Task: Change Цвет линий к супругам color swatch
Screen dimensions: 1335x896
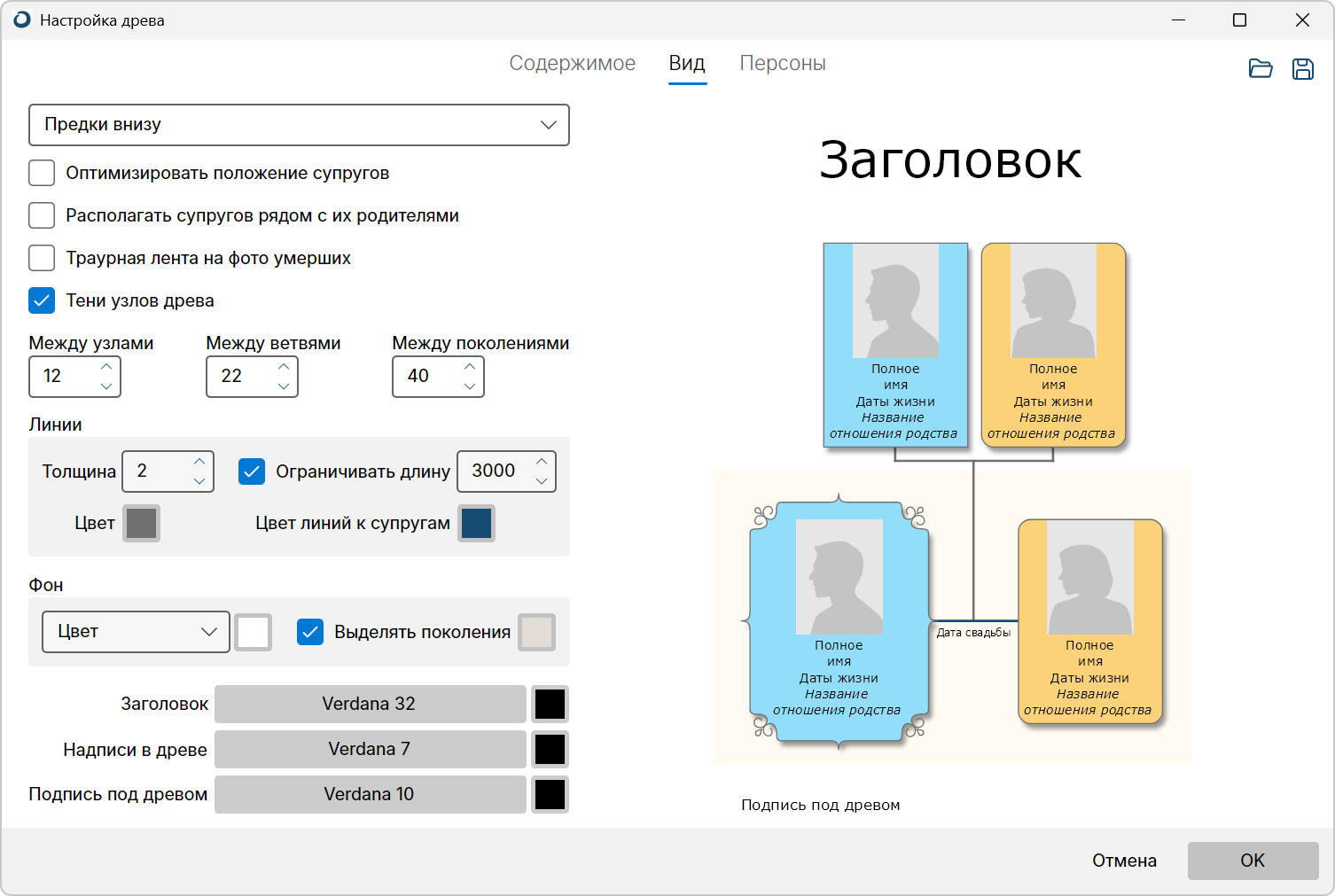Action: point(476,524)
